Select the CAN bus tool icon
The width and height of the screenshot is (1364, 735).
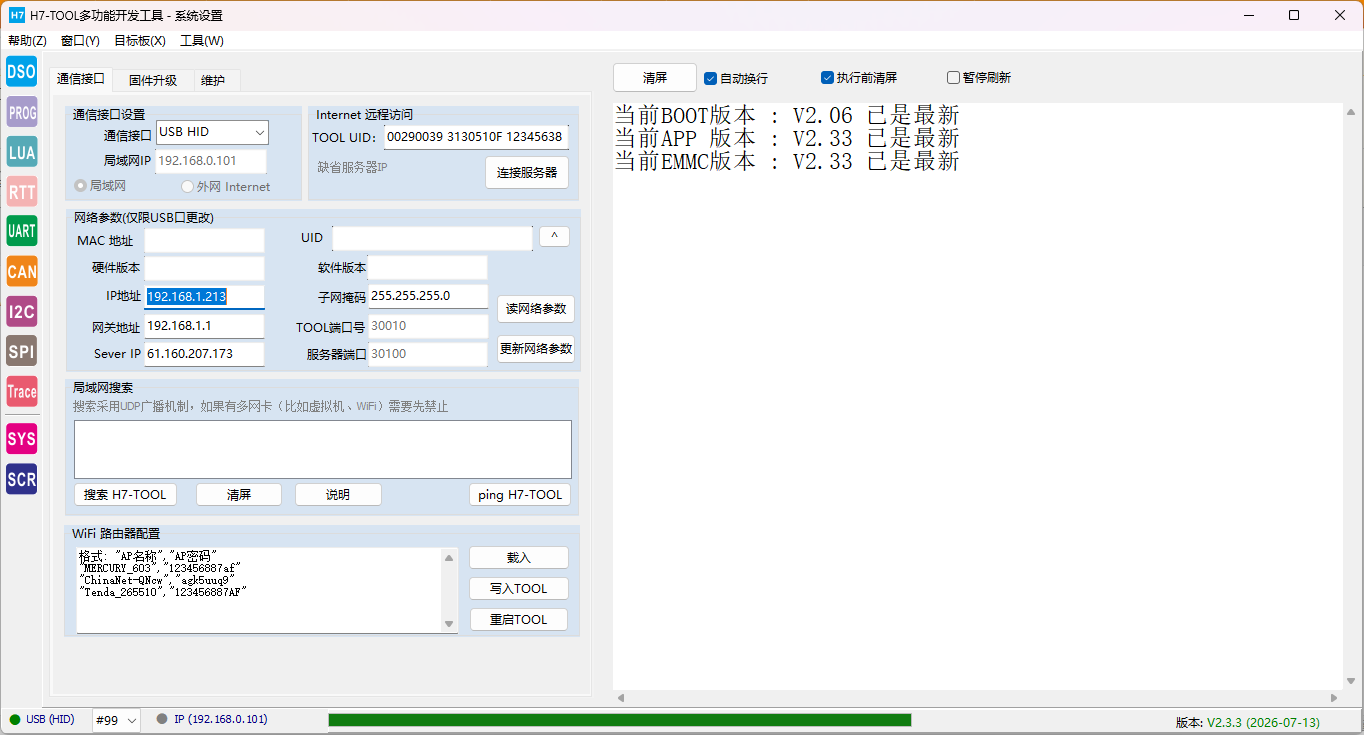point(21,271)
